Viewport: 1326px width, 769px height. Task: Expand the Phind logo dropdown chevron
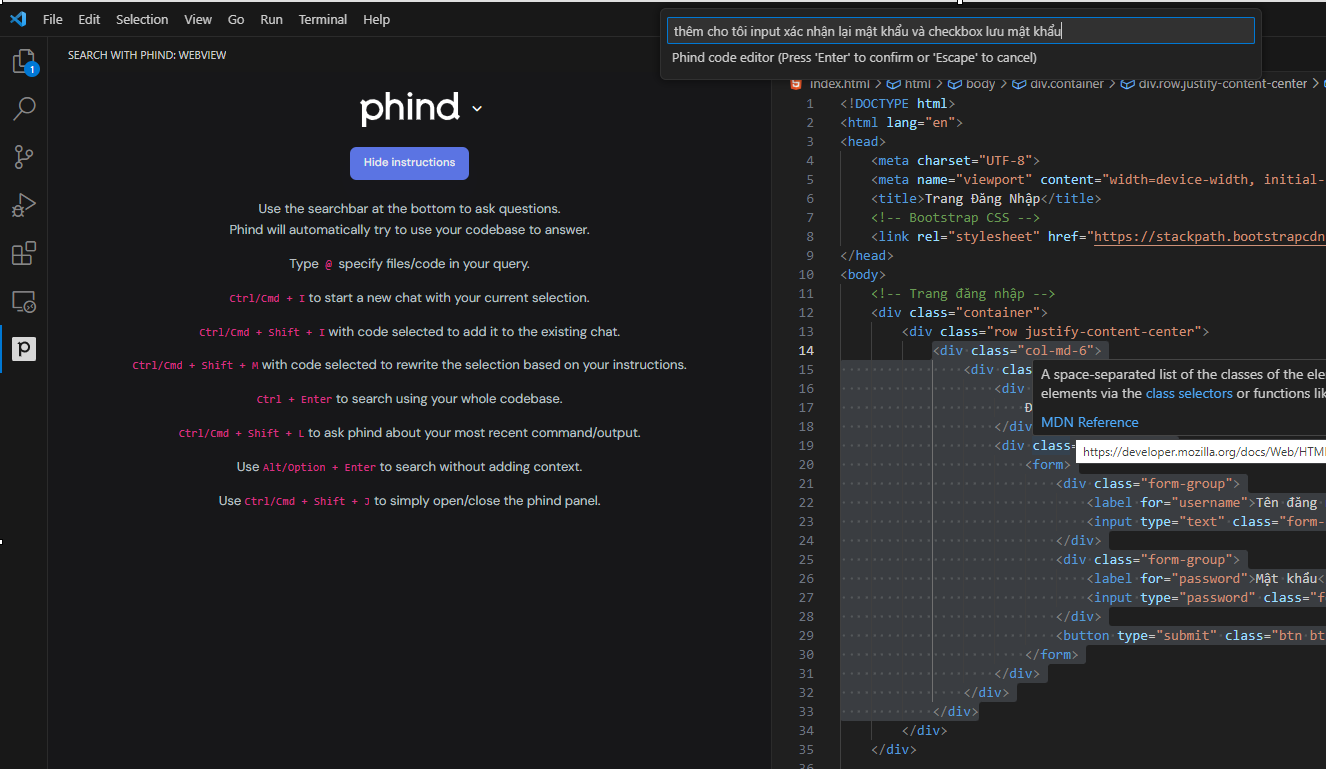coord(477,109)
